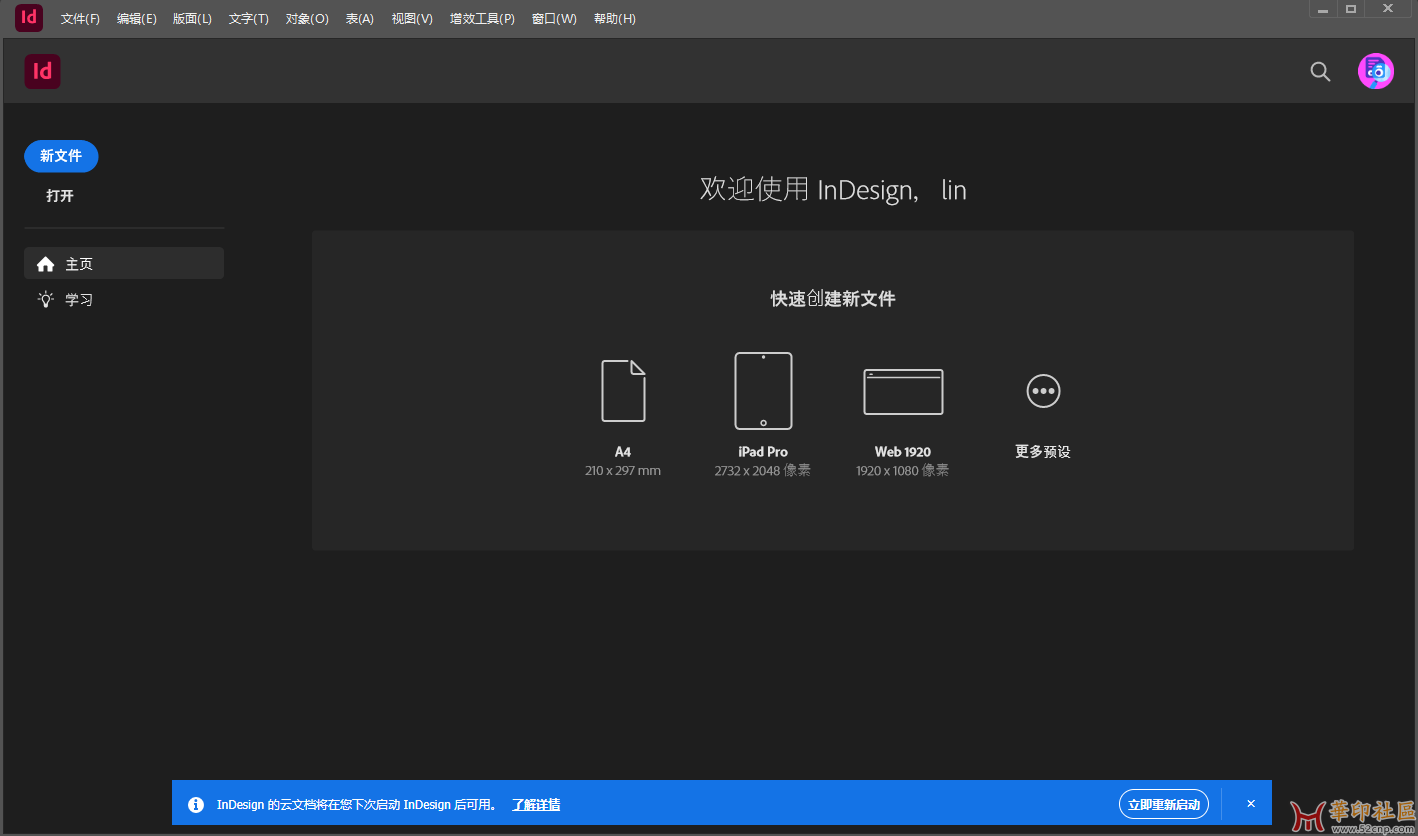The image size is (1418, 836).
Task: Click the 1920 x 1080 像素 size text
Action: click(x=903, y=471)
